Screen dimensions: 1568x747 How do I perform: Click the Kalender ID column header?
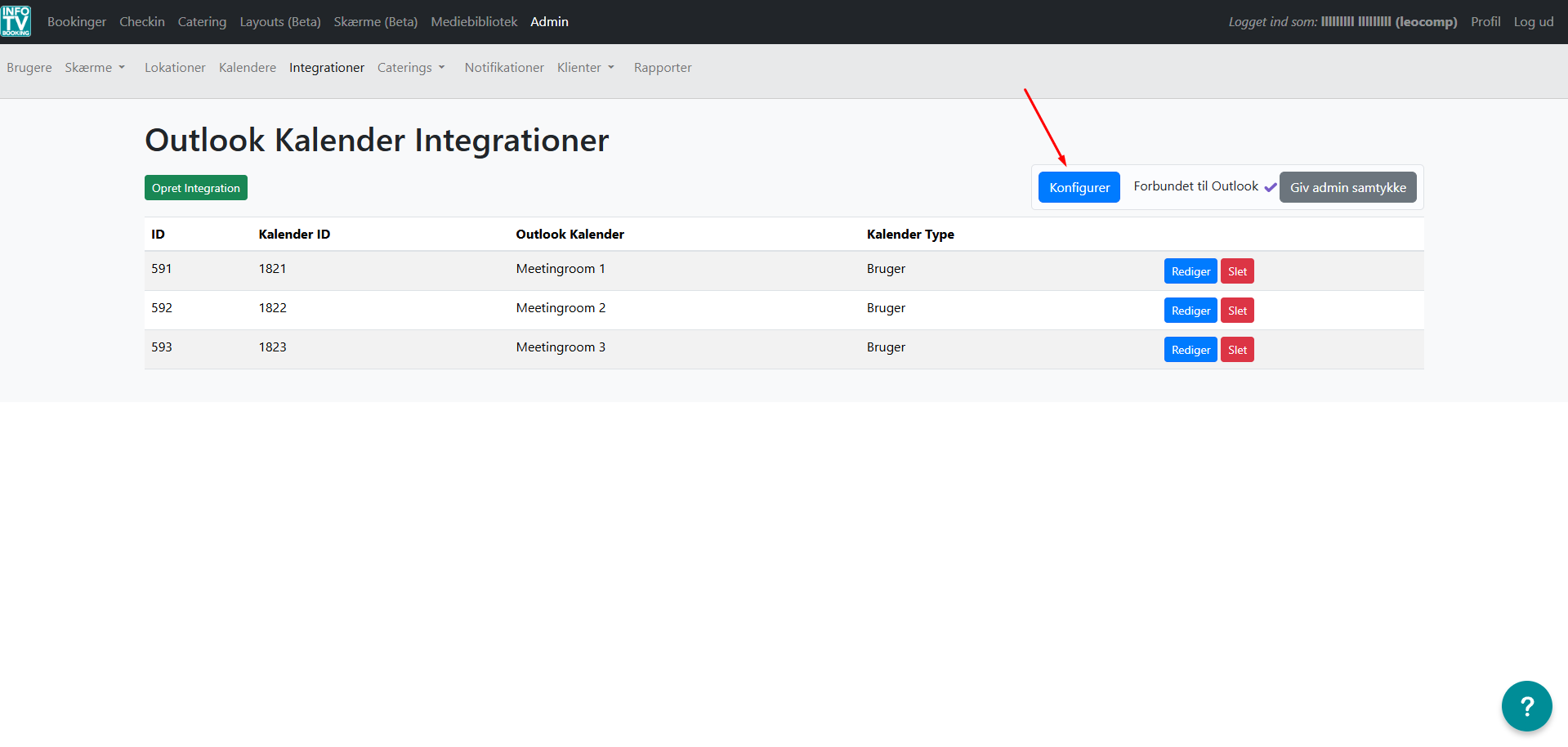294,235
